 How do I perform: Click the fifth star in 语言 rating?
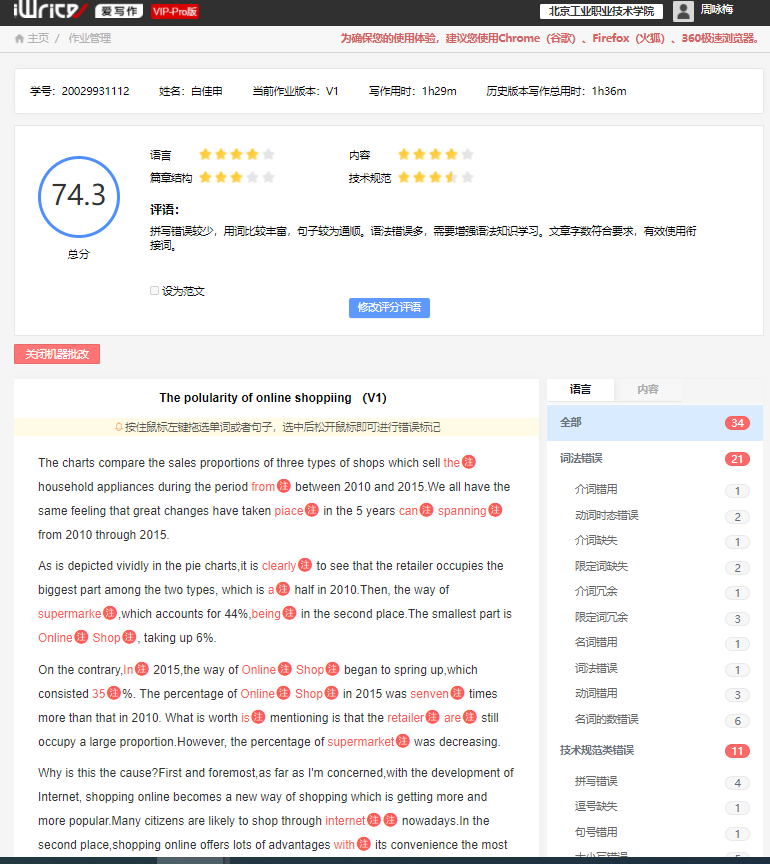pyautogui.click(x=268, y=154)
